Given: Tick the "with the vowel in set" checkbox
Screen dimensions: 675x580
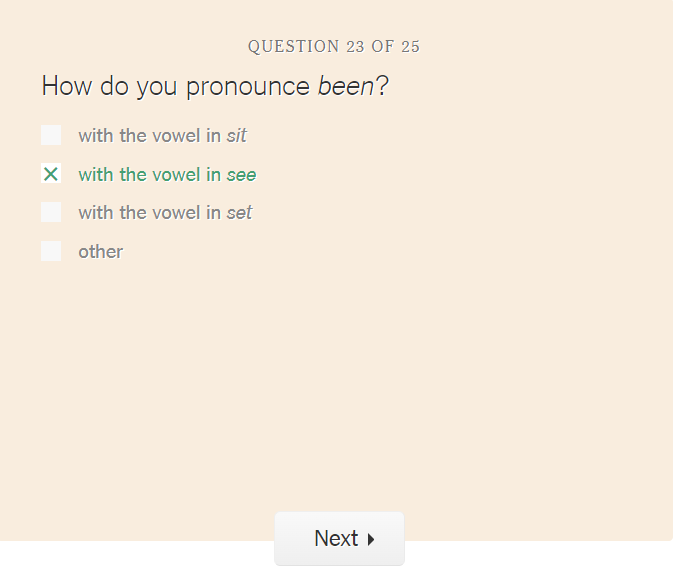Looking at the screenshot, I should click(x=51, y=212).
